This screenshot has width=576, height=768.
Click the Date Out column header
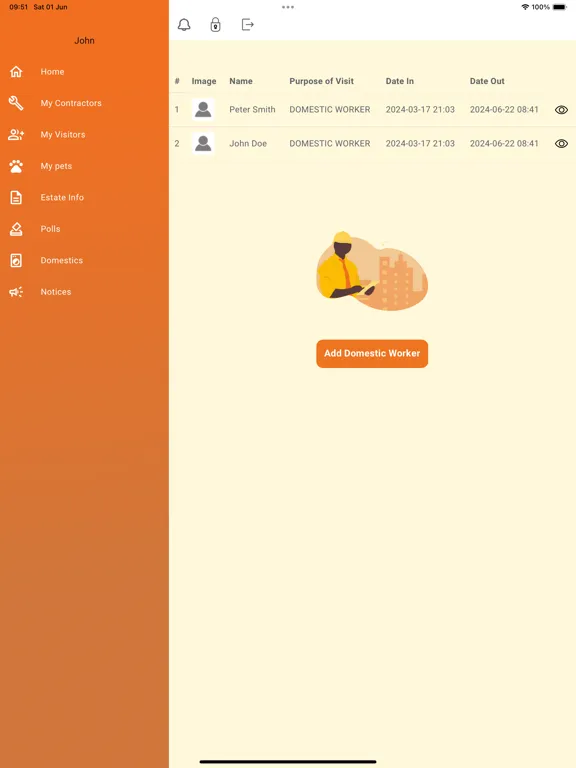[x=487, y=81]
